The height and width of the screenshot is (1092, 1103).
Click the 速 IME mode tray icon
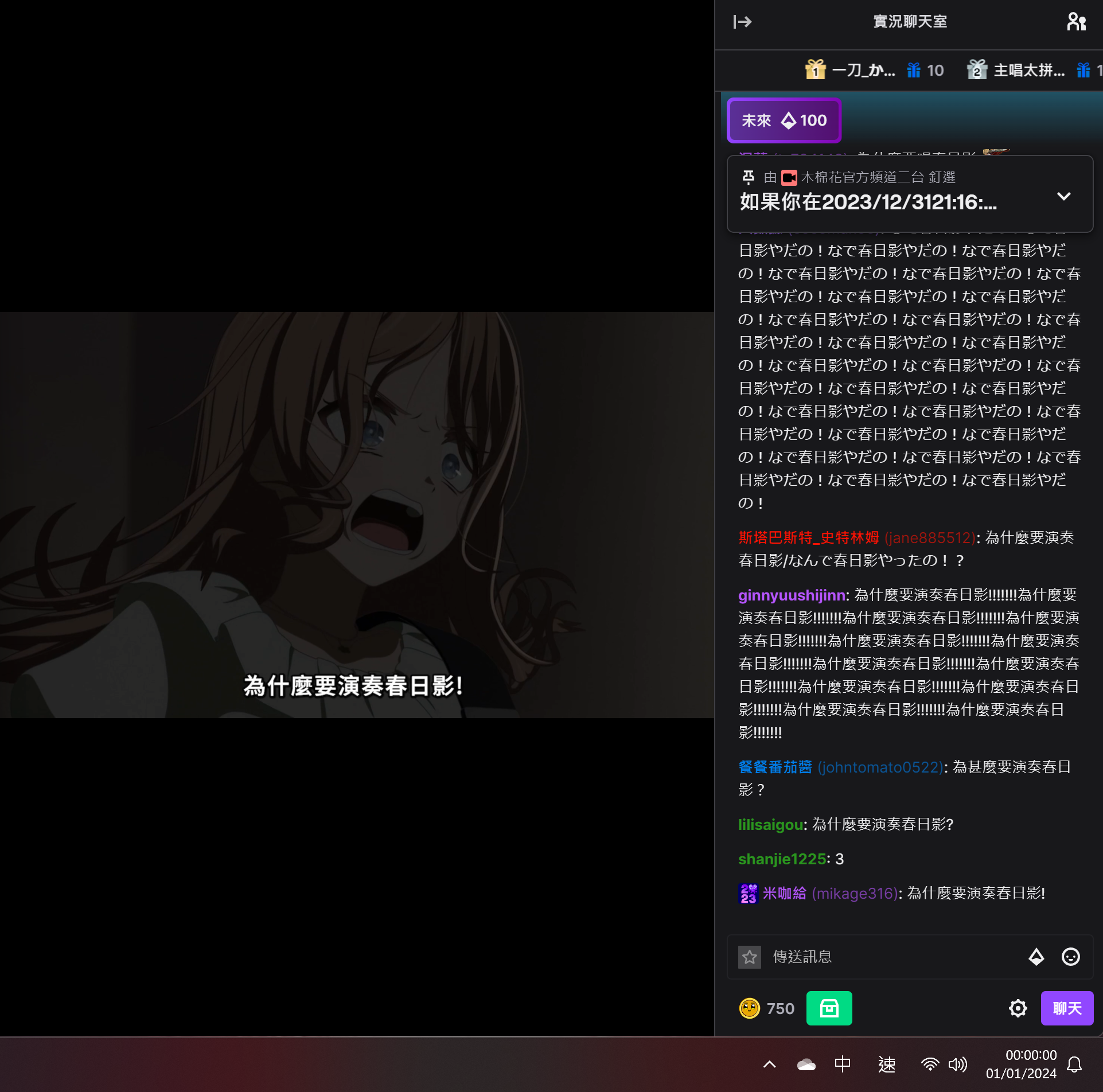886,1064
